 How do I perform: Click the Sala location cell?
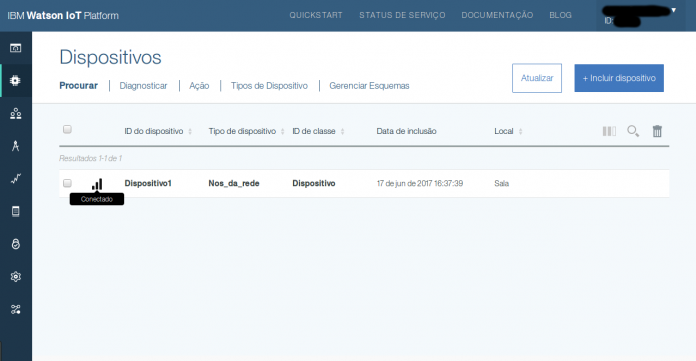(x=502, y=183)
